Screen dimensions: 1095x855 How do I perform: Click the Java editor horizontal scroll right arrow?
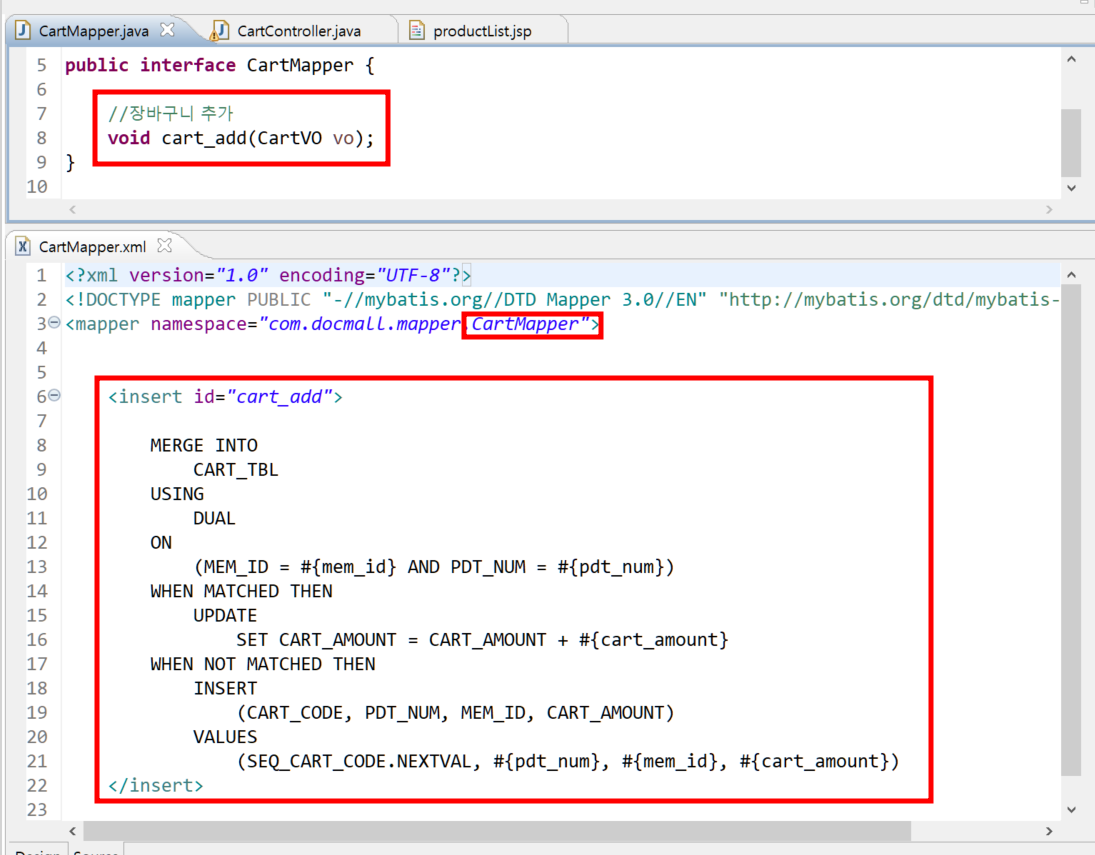coord(1049,209)
